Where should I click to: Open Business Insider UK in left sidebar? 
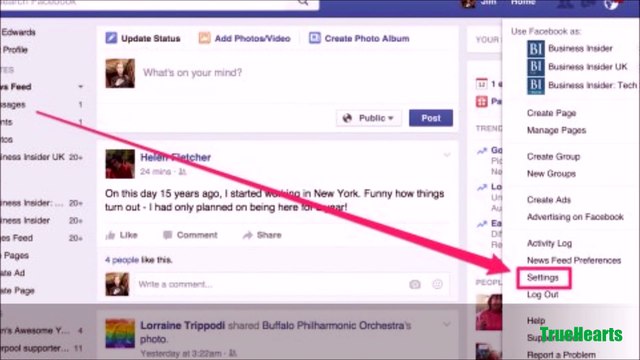pyautogui.click(x=33, y=157)
